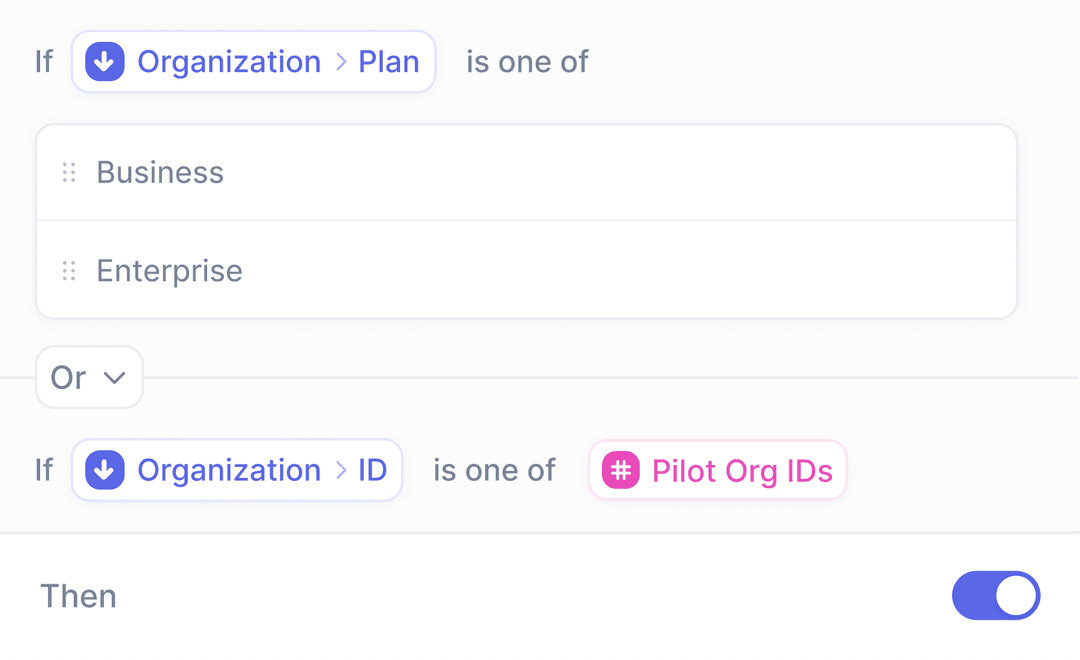Click the chevron separator before Plan
Screen dimensions: 1080x660
(x=341, y=62)
